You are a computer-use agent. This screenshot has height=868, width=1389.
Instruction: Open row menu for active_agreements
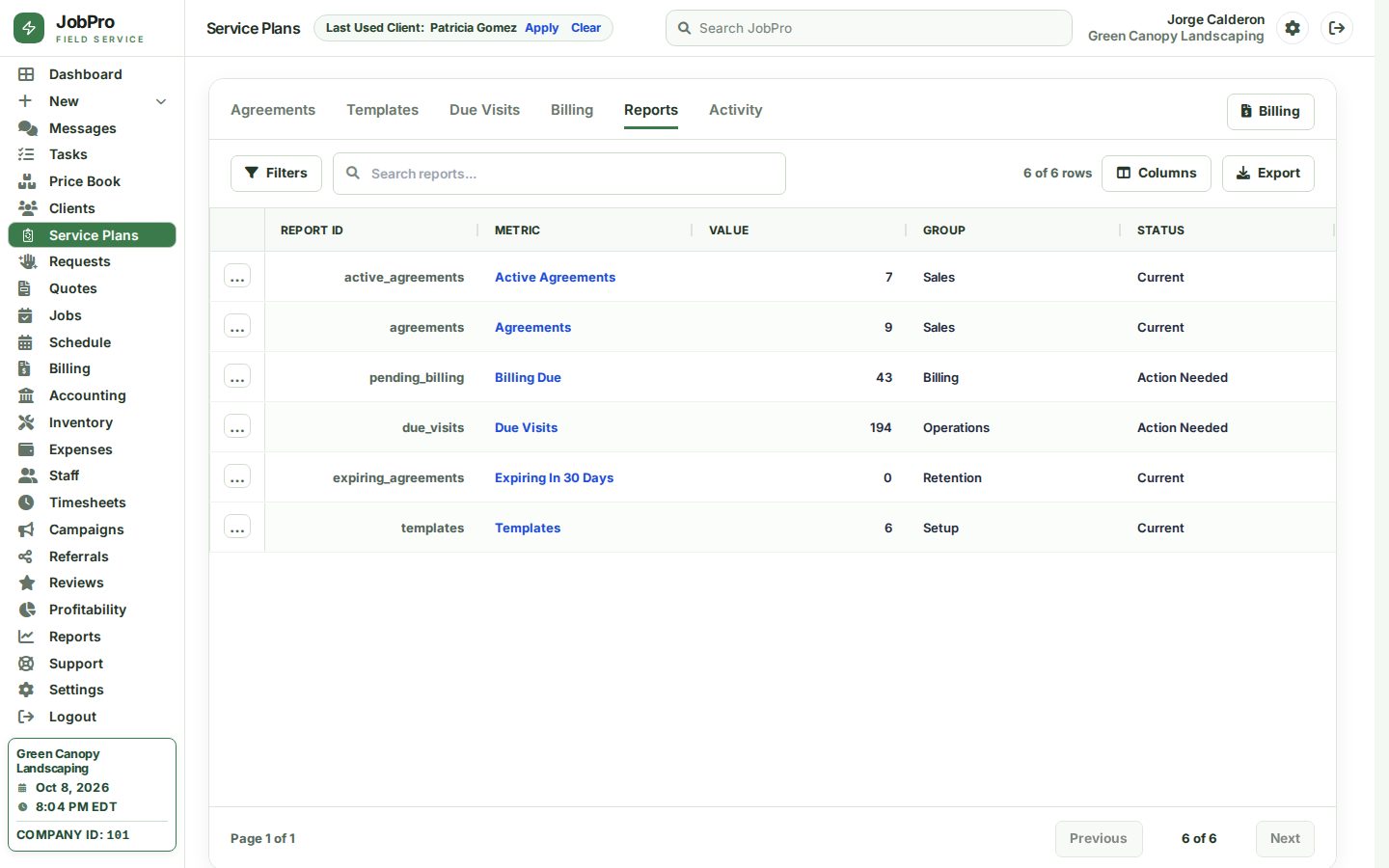point(237,277)
